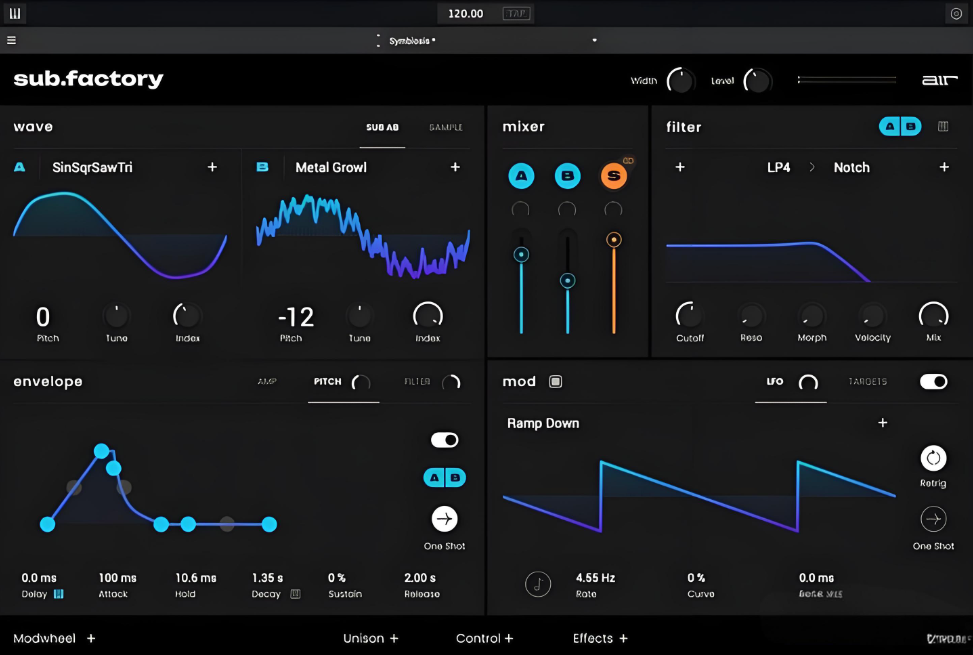Click the TAP tempo button
The height and width of the screenshot is (655, 973).
tap(516, 14)
